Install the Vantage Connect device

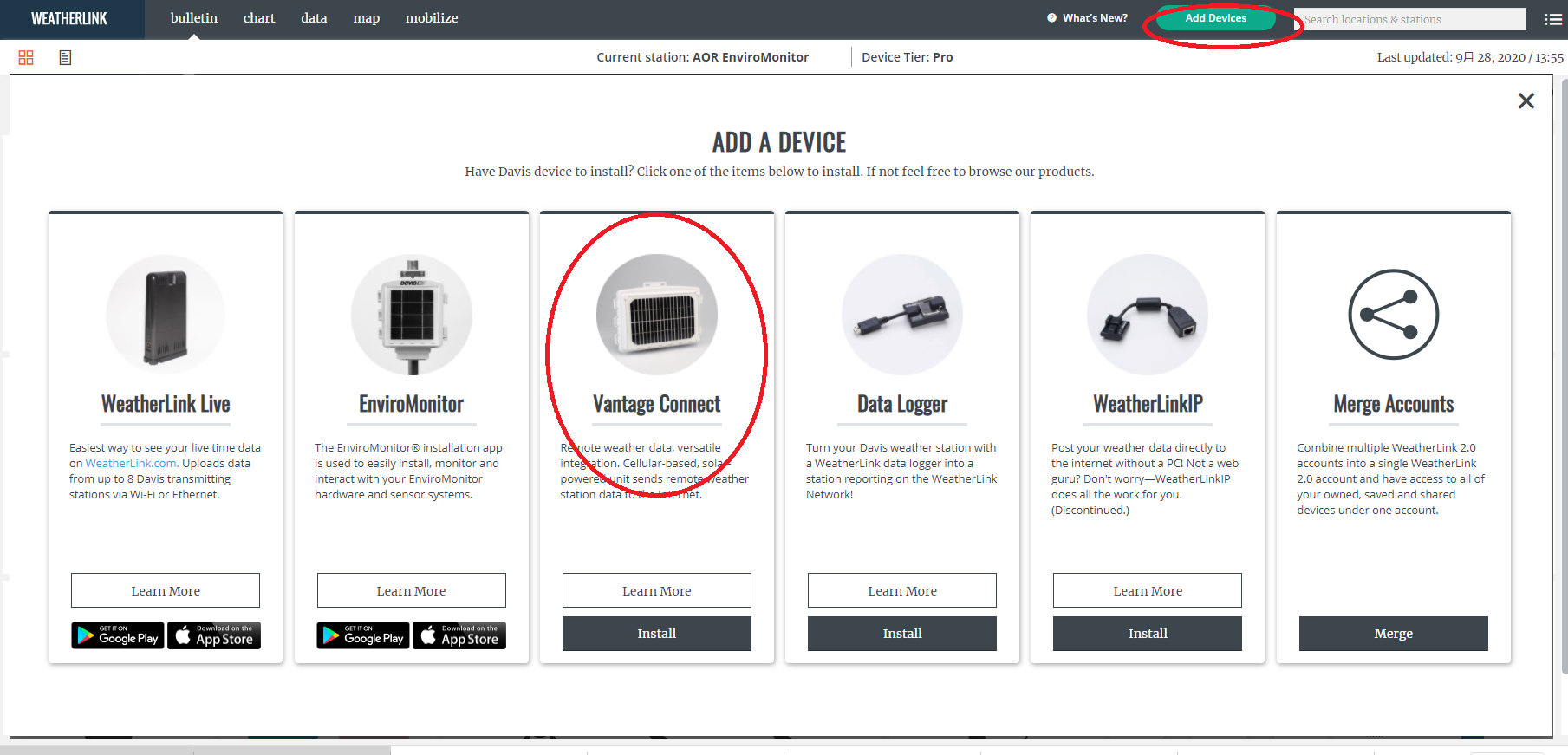click(x=657, y=634)
